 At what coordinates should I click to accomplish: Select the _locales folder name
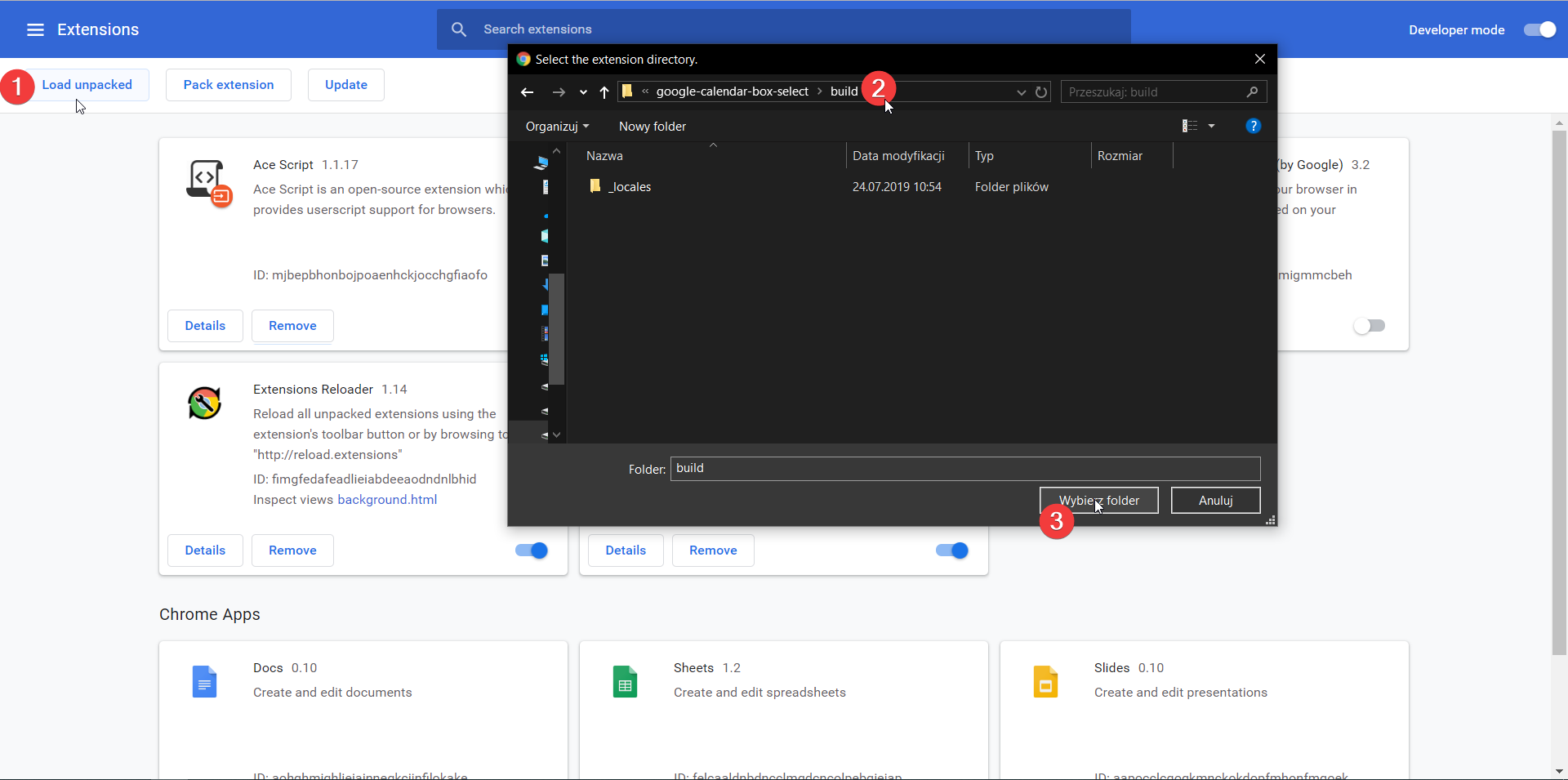(630, 187)
